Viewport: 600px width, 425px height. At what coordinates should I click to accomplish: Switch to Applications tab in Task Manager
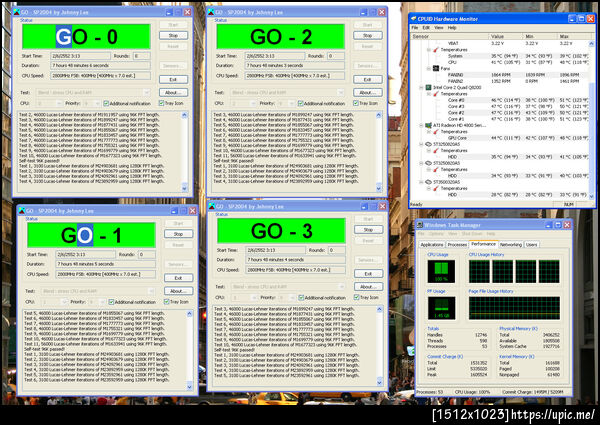pyautogui.click(x=432, y=244)
